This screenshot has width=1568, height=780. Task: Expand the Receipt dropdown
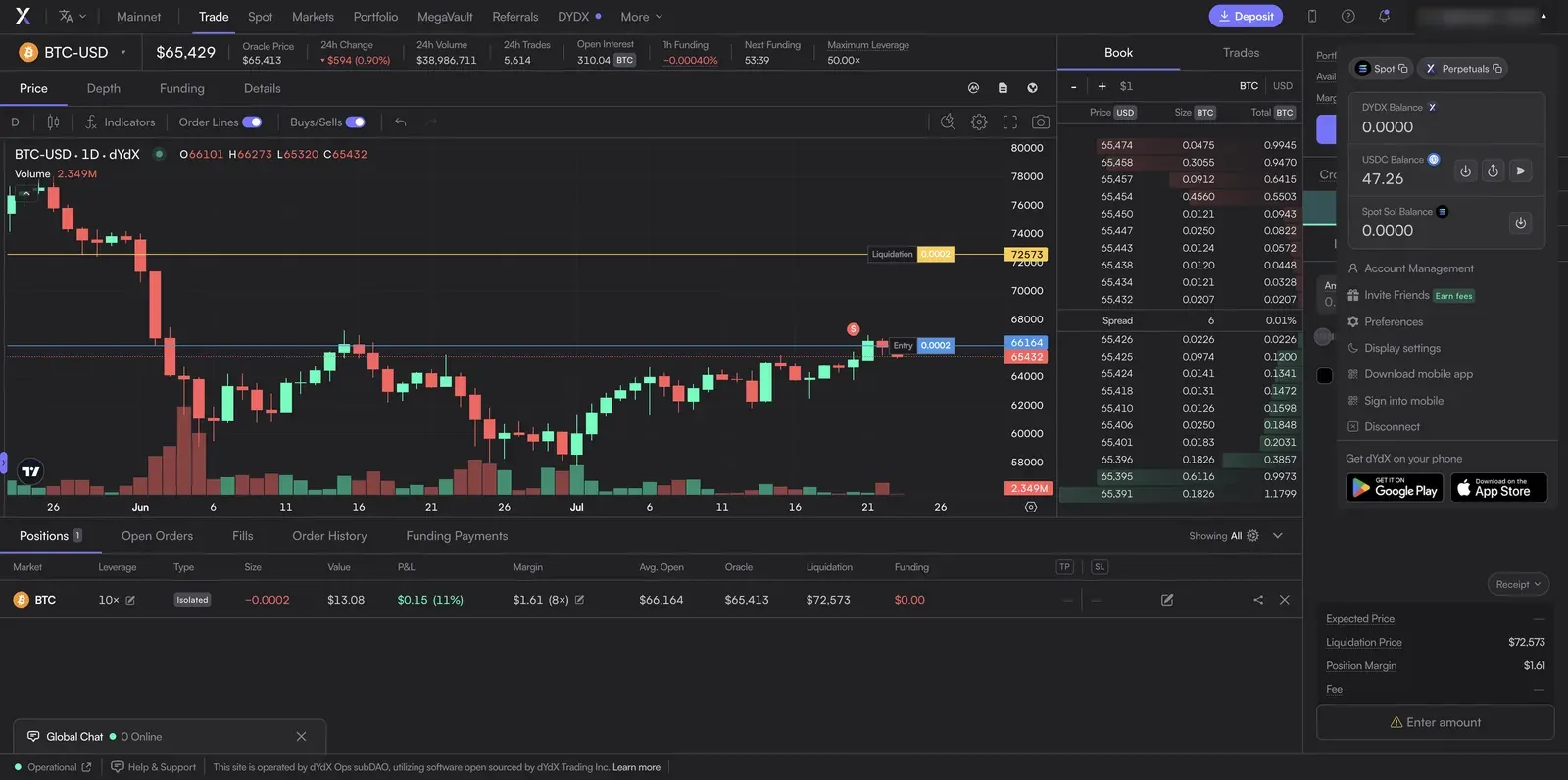(x=1518, y=584)
